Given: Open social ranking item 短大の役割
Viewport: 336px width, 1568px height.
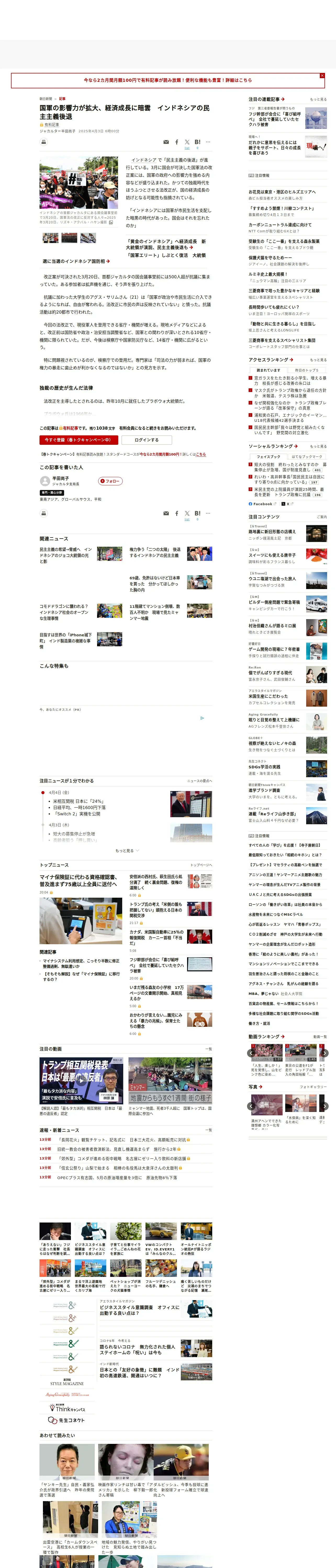Looking at the screenshot, I should pos(290,467).
